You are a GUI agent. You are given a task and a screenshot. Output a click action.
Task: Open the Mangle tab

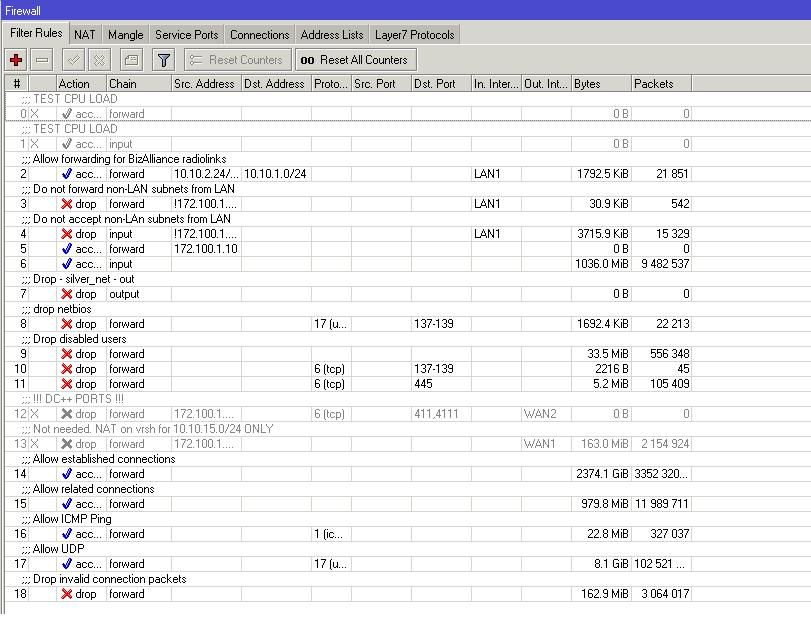pyautogui.click(x=126, y=35)
